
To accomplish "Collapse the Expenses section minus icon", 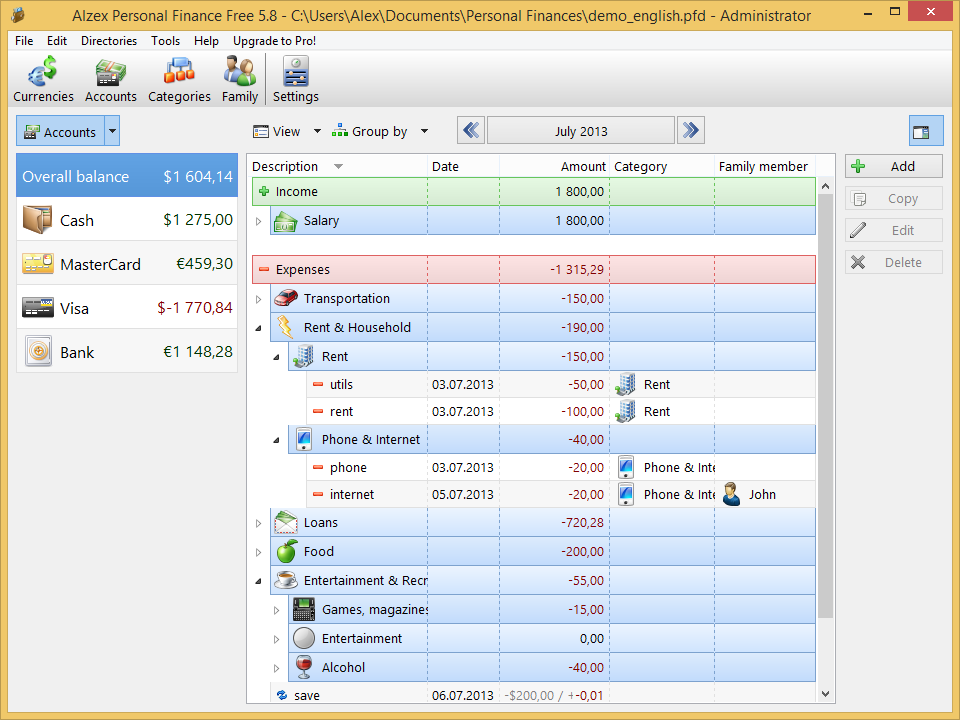I will coord(264,269).
